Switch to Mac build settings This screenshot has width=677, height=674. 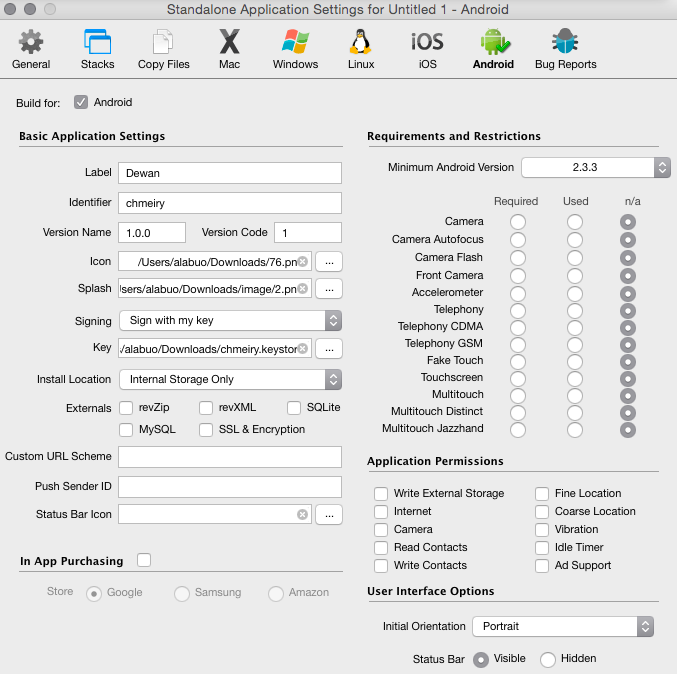coord(230,49)
